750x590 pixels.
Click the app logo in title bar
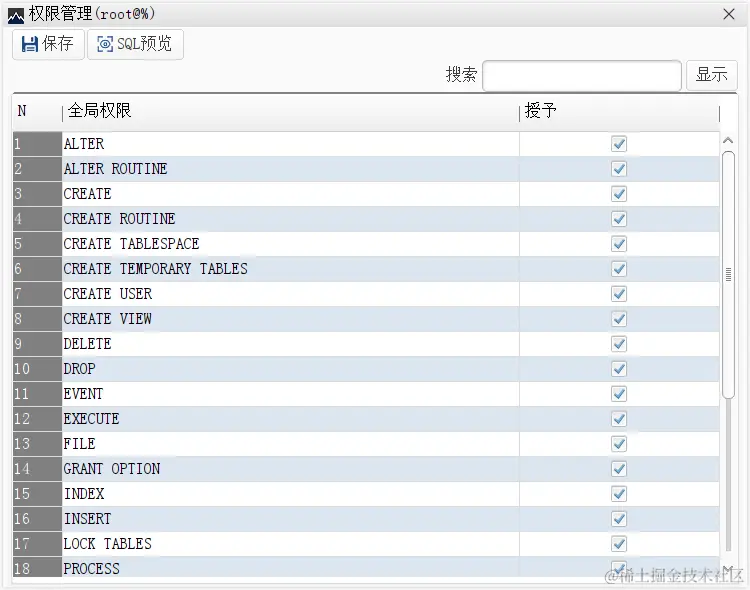(16, 16)
